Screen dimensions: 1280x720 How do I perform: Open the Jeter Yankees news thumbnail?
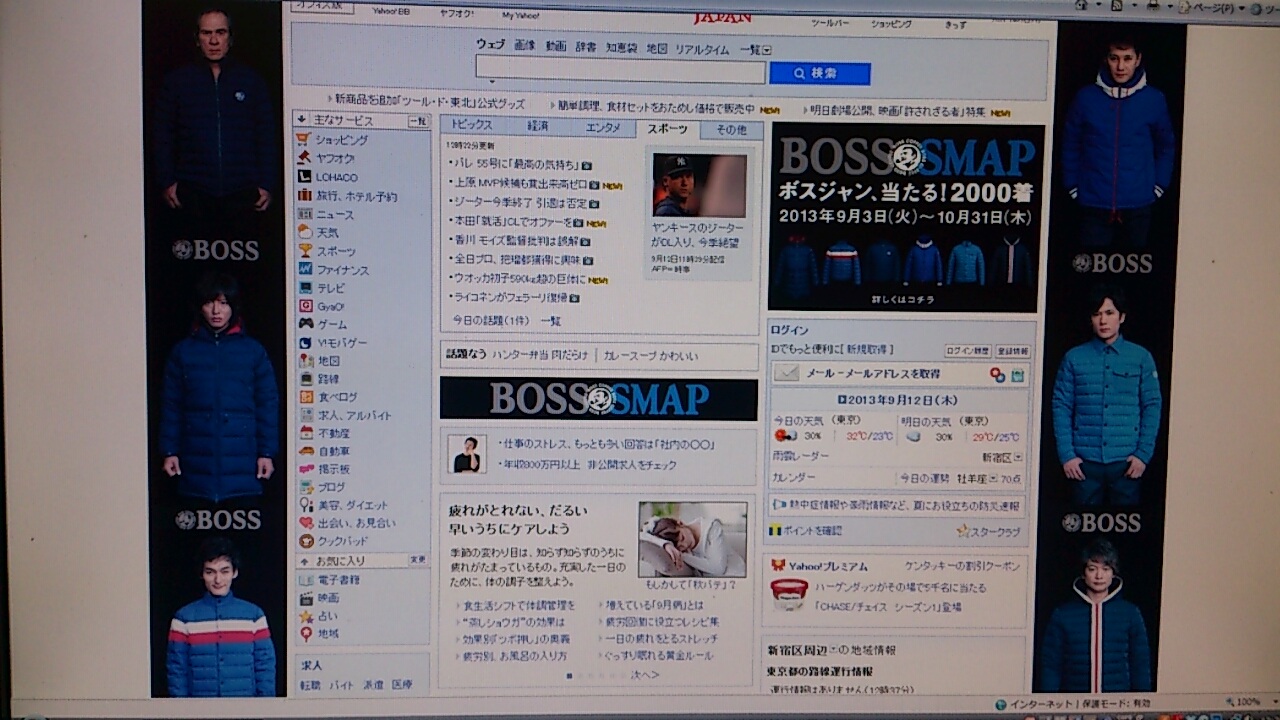coord(699,185)
